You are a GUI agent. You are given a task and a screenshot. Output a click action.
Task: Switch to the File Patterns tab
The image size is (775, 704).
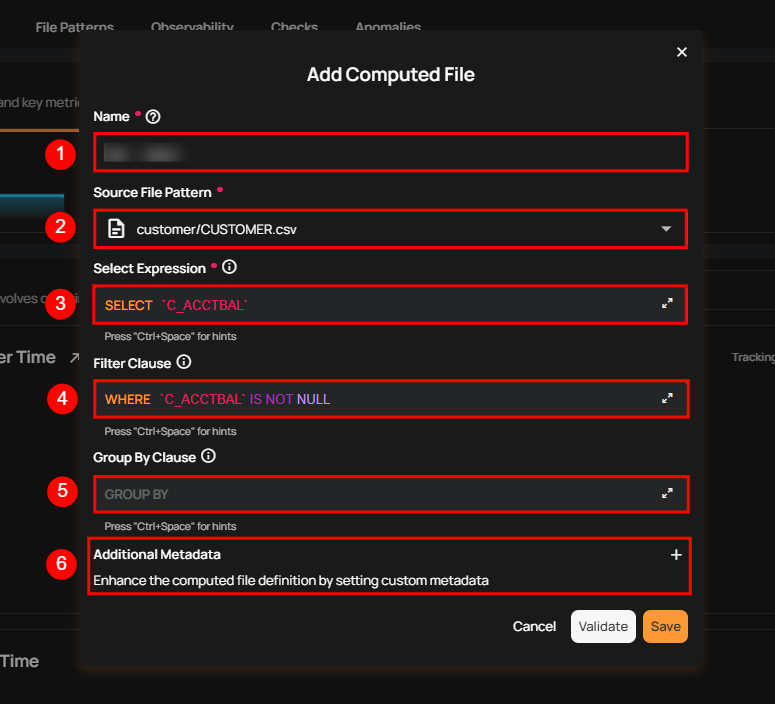[75, 27]
